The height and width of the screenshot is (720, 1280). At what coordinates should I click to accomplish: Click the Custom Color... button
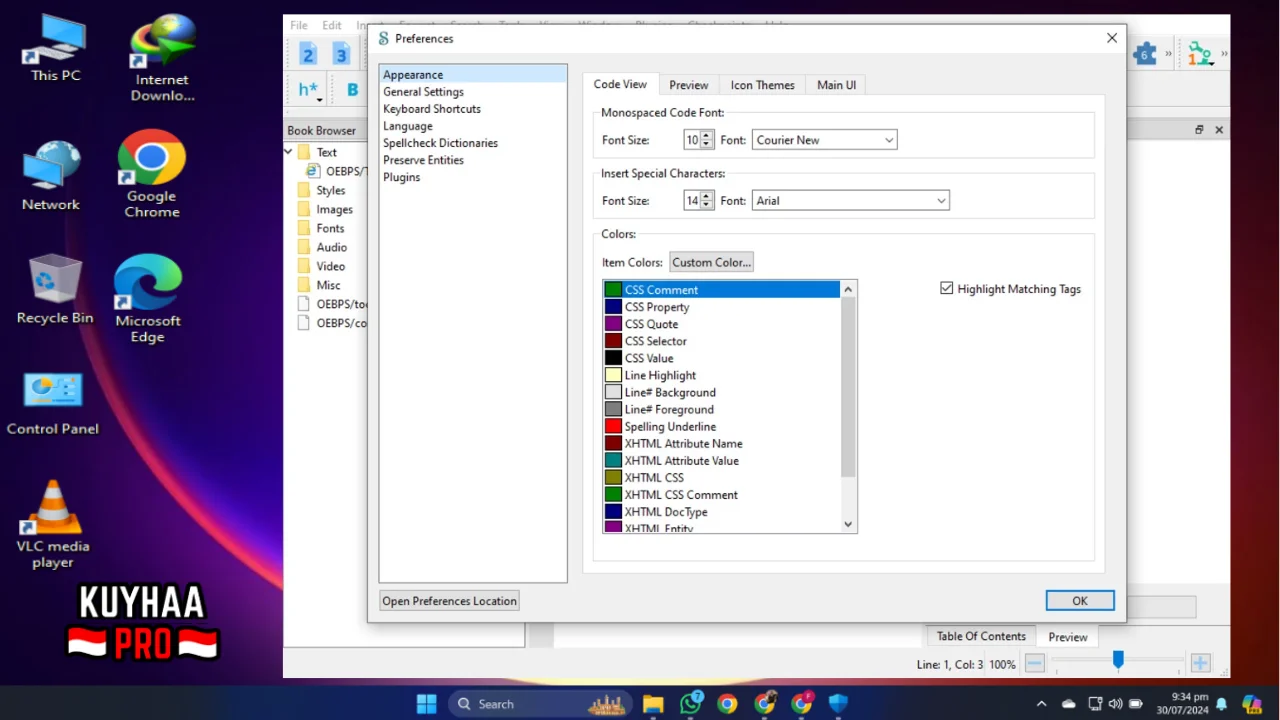click(x=711, y=262)
